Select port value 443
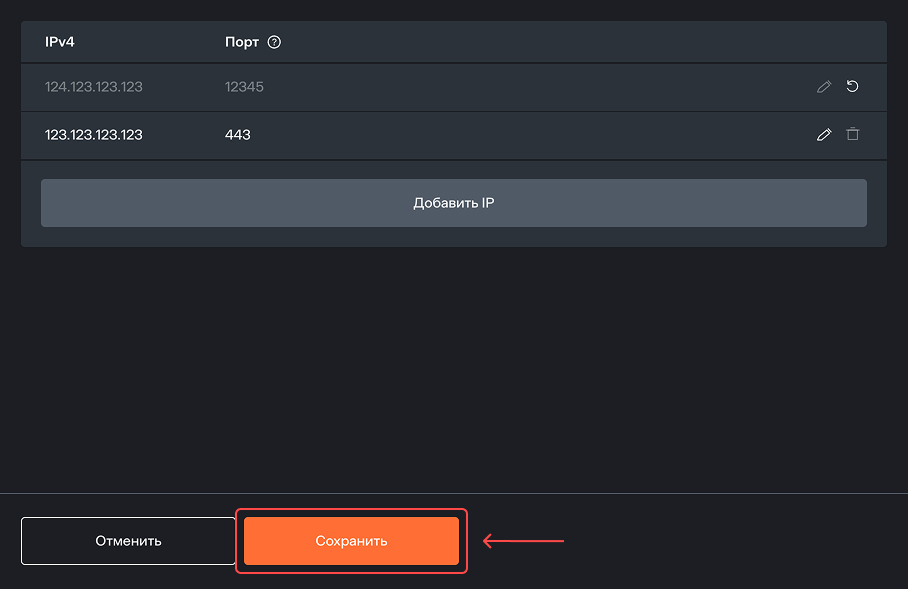The width and height of the screenshot is (908, 589). coord(238,135)
